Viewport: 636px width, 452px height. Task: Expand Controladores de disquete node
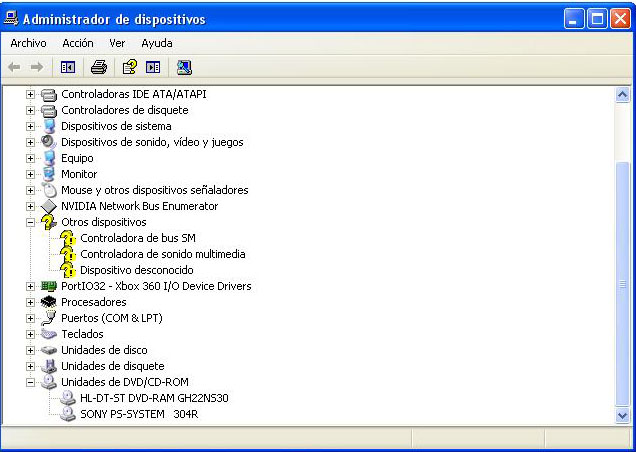[x=30, y=110]
